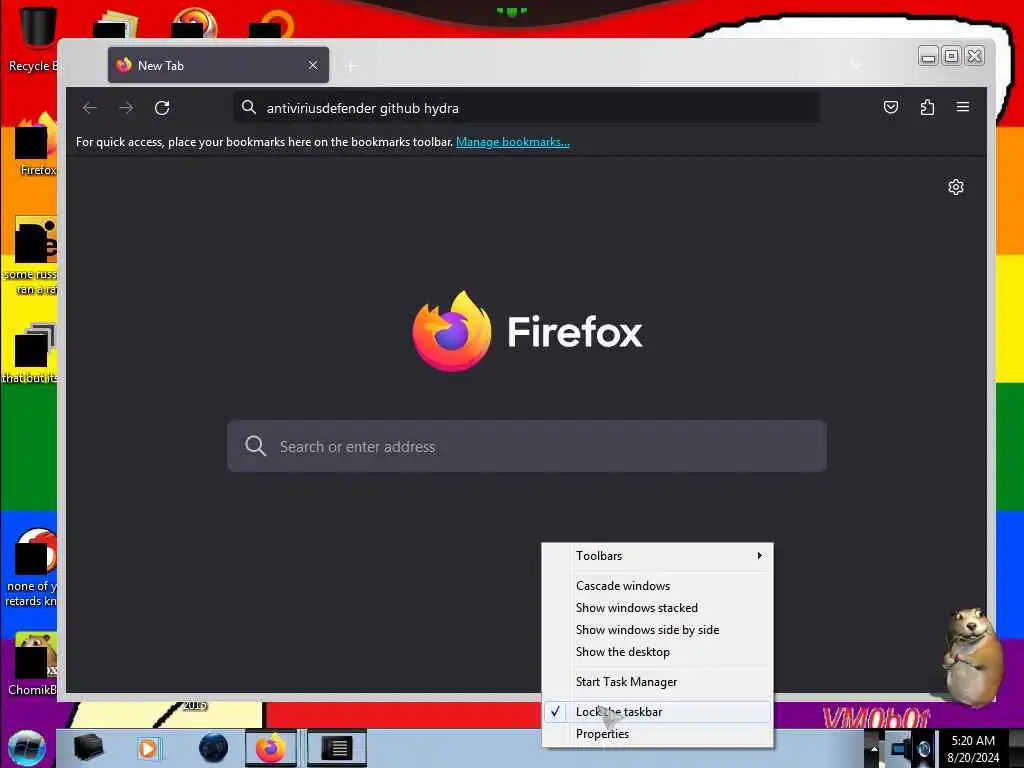The width and height of the screenshot is (1024, 768).
Task: Choose Cascade windows
Action: pyautogui.click(x=658, y=586)
